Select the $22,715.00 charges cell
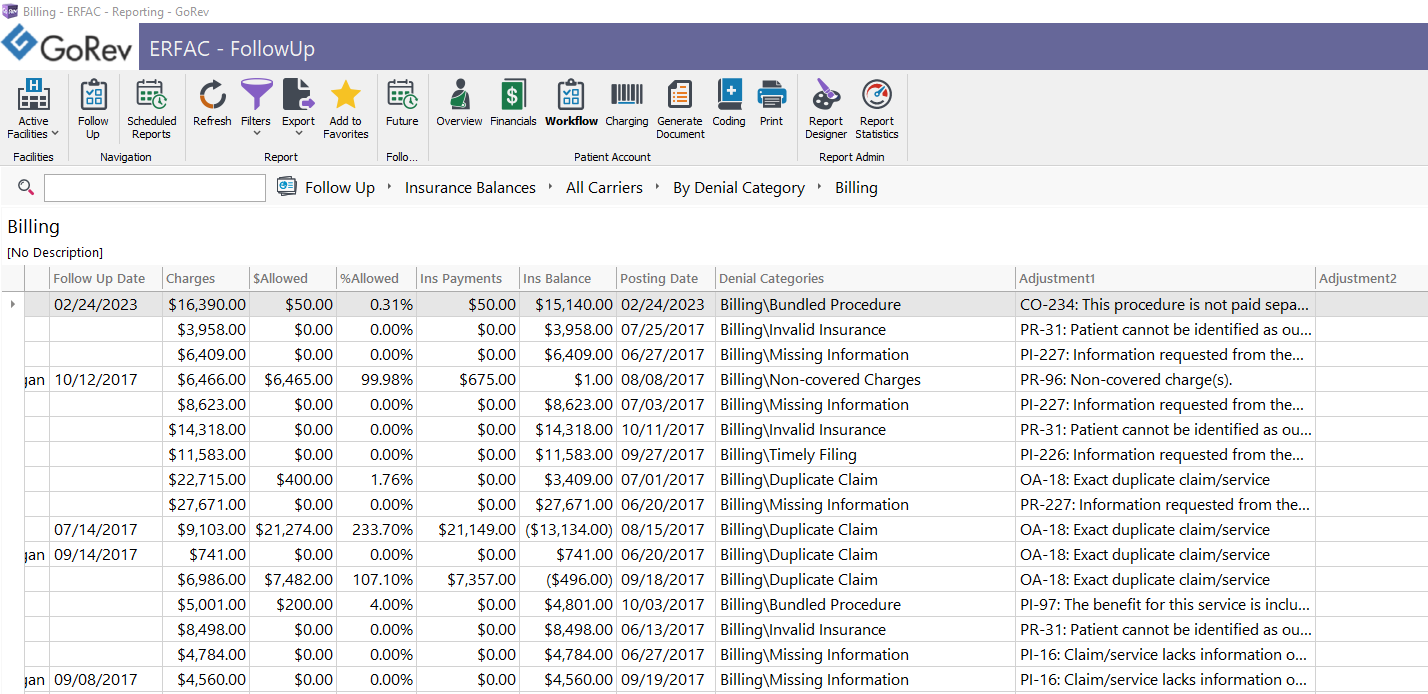 [x=206, y=479]
